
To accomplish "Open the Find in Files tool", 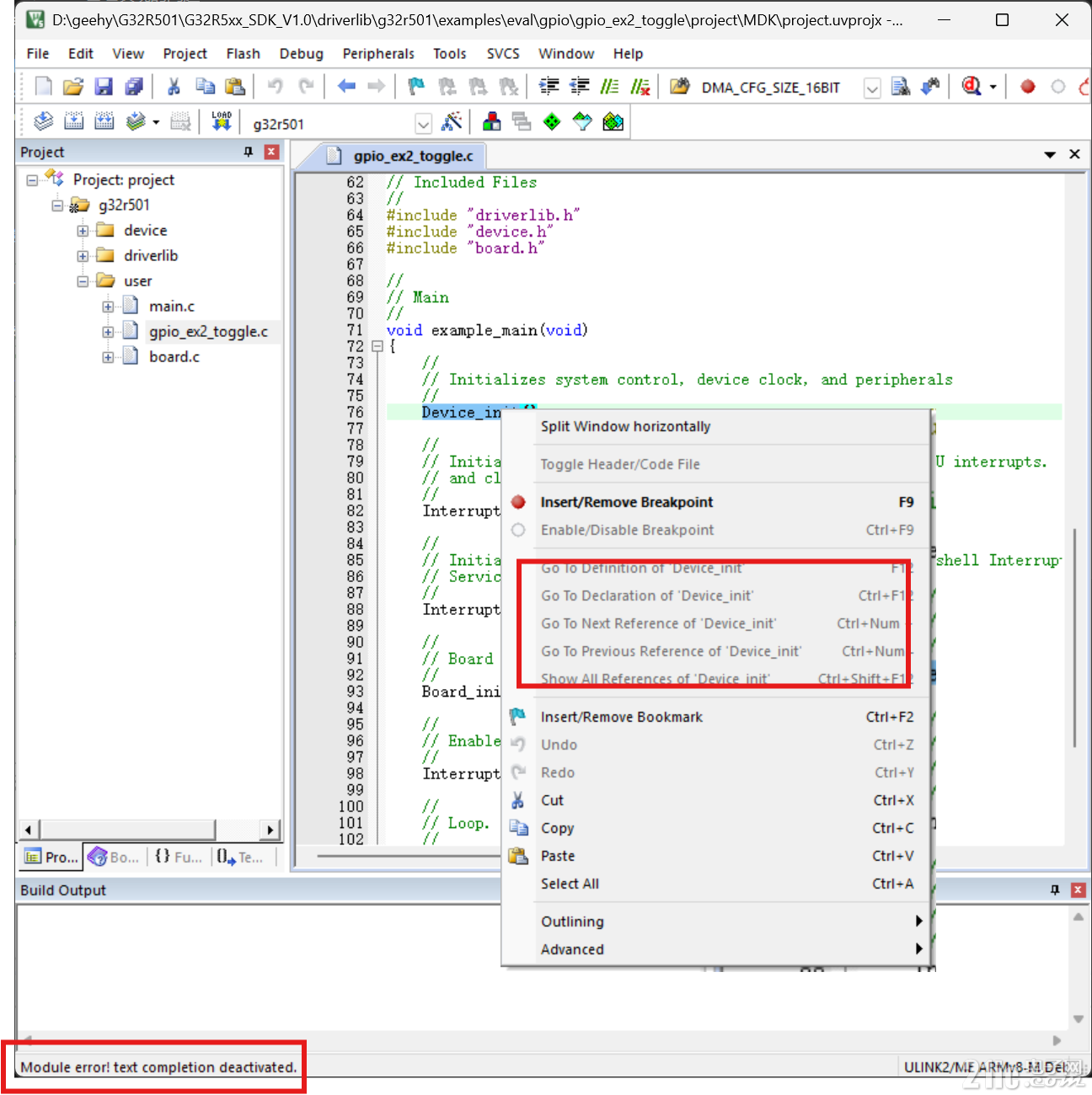I will [x=901, y=86].
